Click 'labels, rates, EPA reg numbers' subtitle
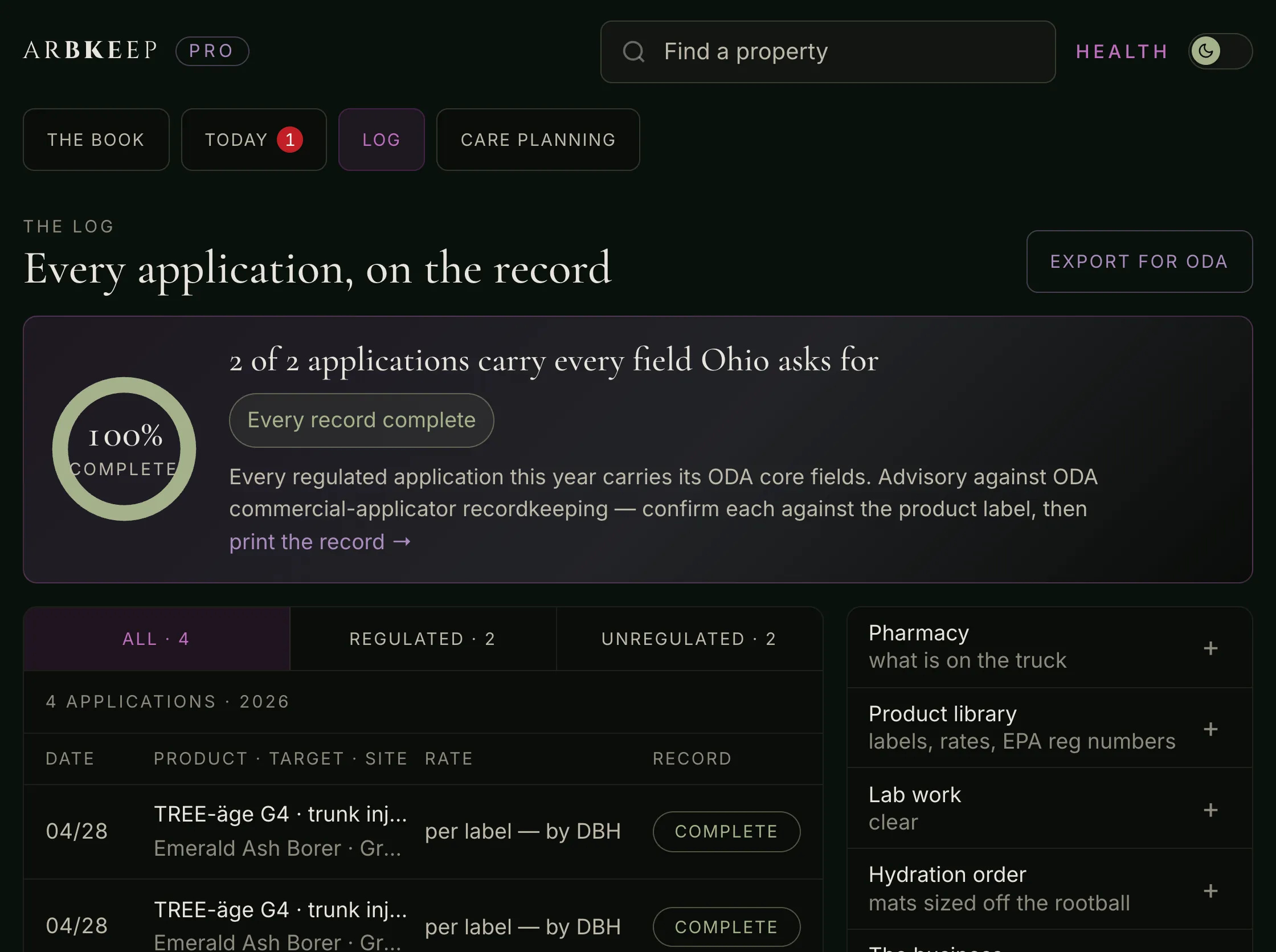1276x952 pixels. pyautogui.click(x=1022, y=741)
